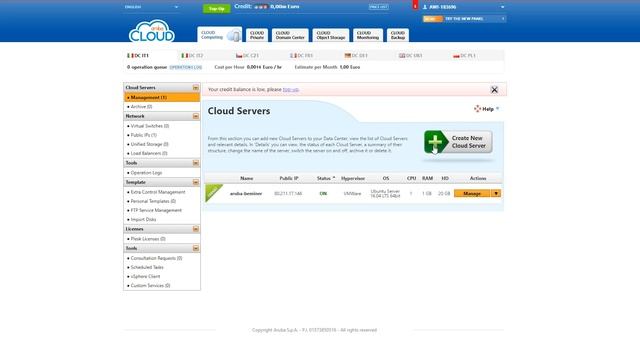Close the low credit balance warning

(x=494, y=89)
